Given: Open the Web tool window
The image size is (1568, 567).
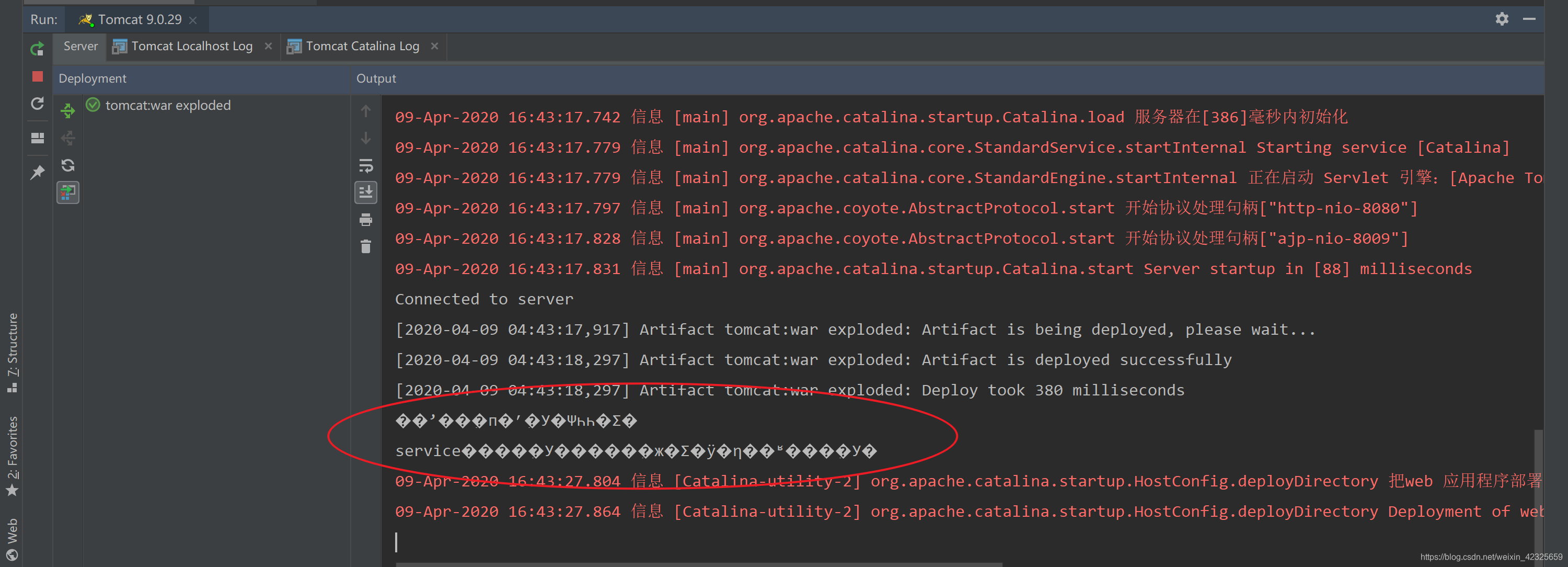Looking at the screenshot, I should (x=12, y=539).
